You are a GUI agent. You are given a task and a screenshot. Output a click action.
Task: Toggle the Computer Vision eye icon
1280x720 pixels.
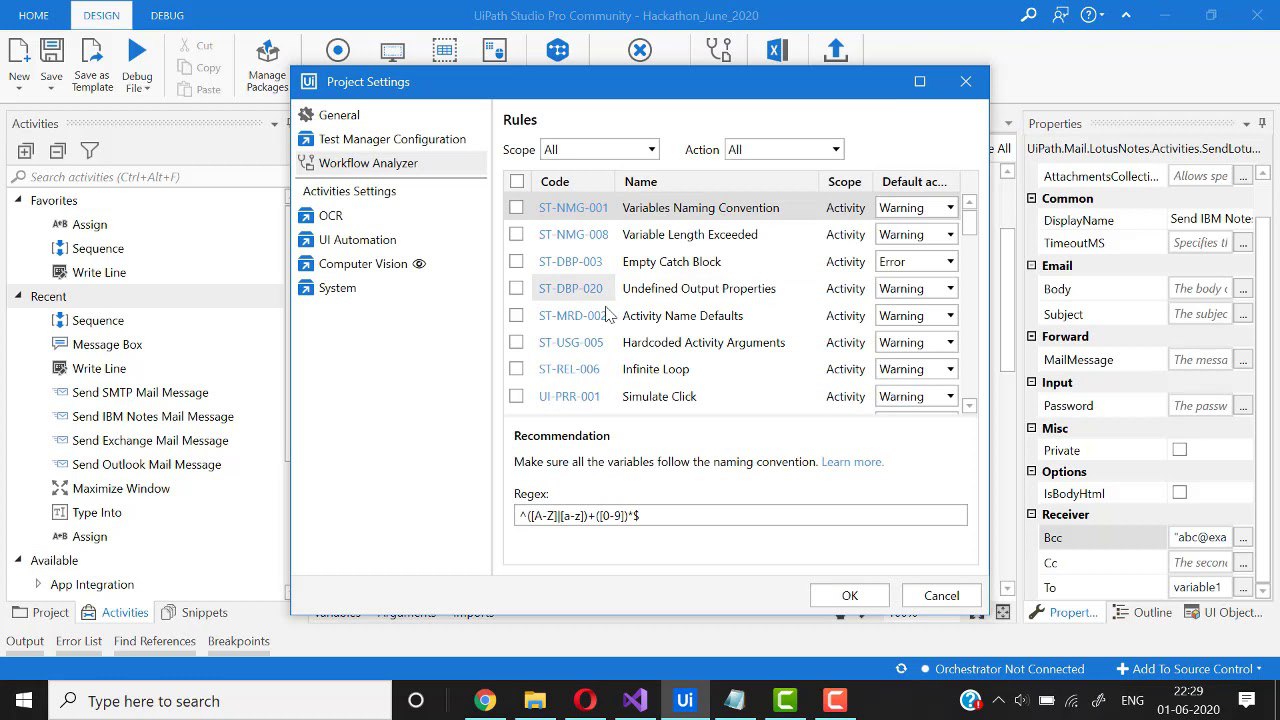419,264
